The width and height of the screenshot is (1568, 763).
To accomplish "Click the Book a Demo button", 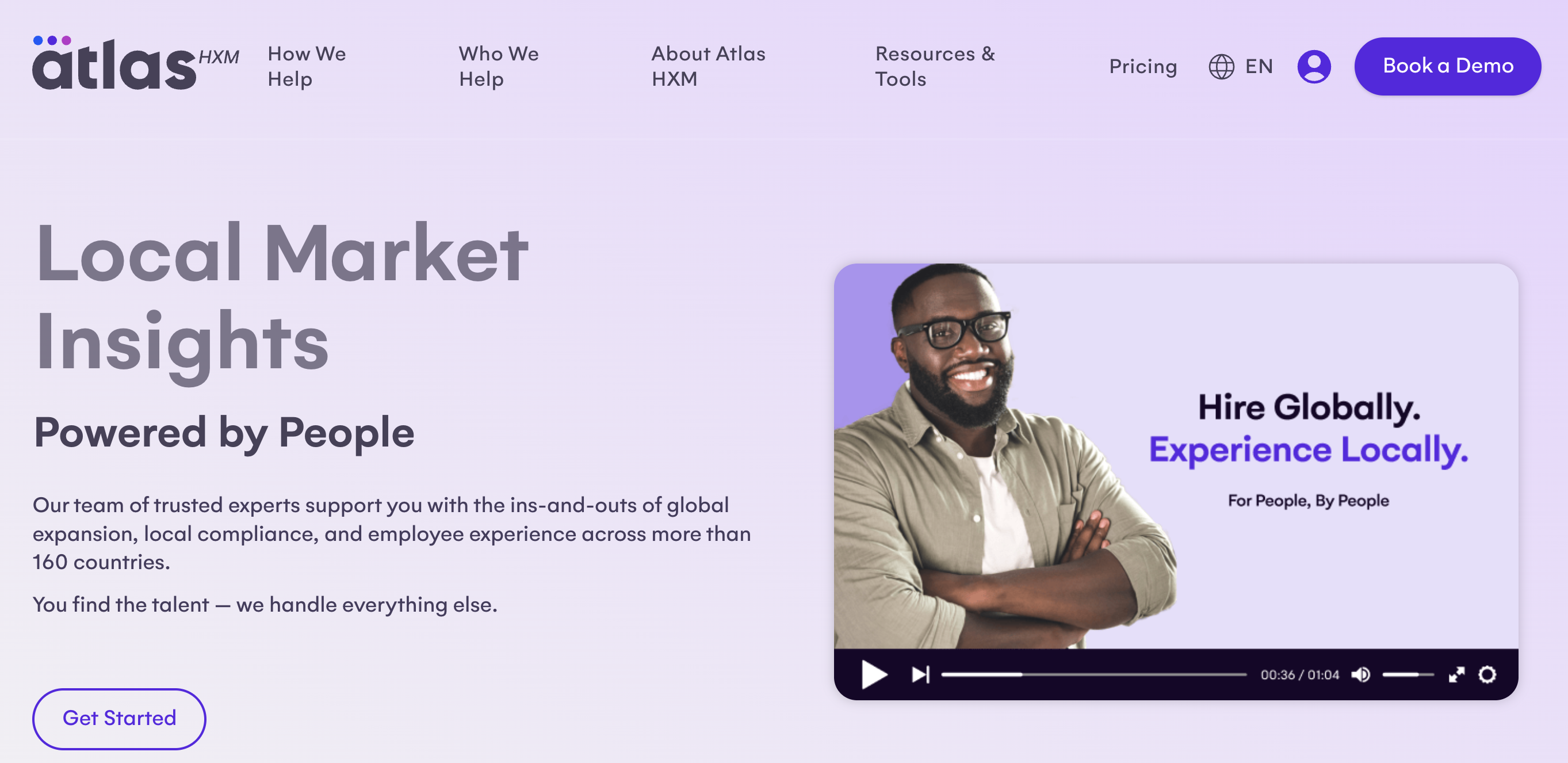I will [x=1447, y=66].
